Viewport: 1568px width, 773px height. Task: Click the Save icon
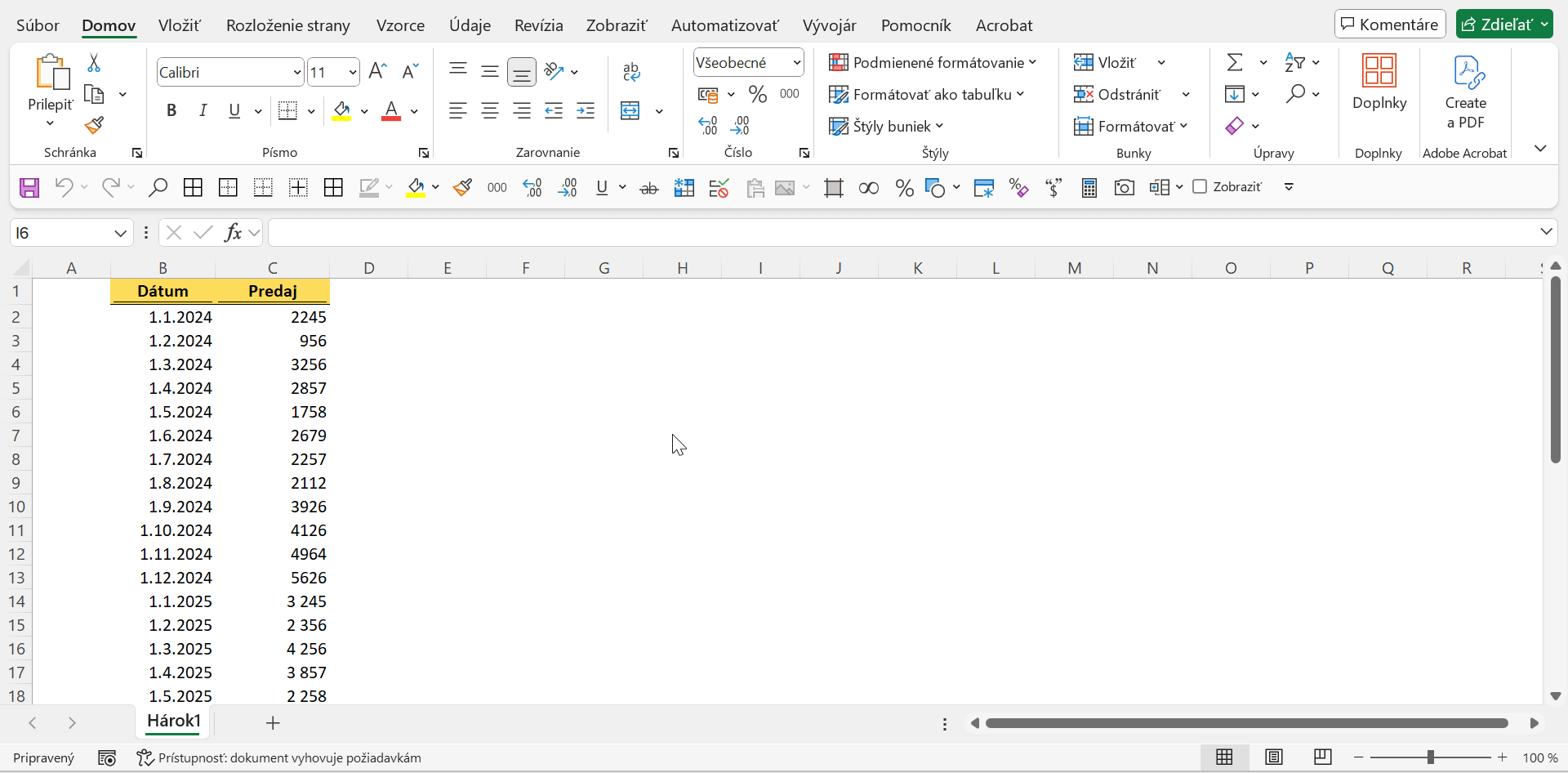pyautogui.click(x=29, y=187)
